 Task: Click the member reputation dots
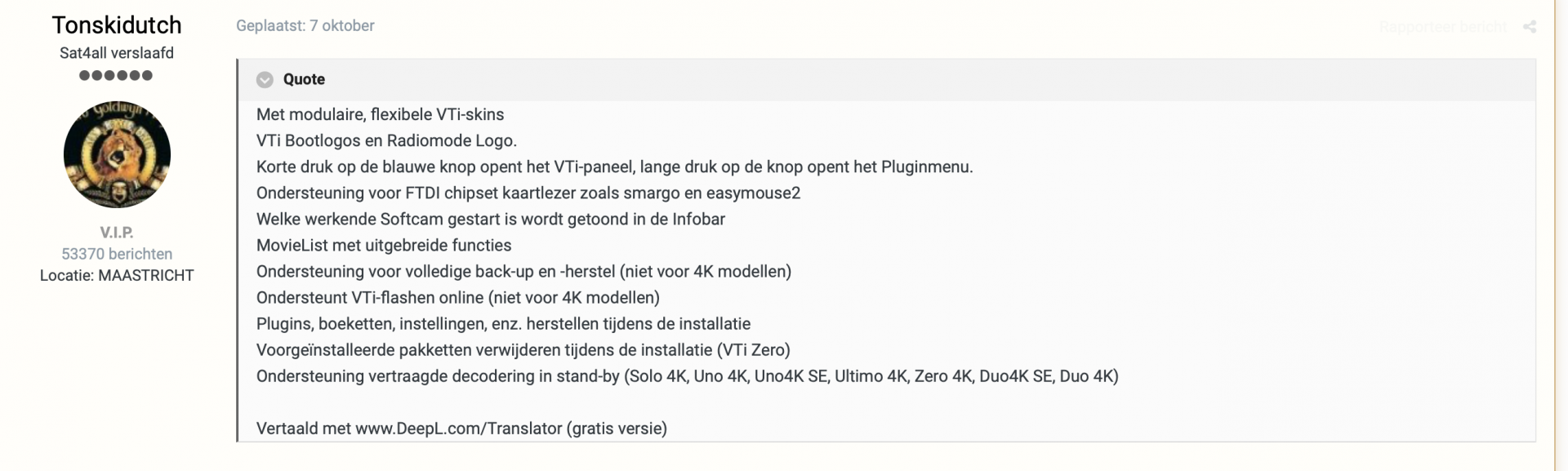point(117,74)
